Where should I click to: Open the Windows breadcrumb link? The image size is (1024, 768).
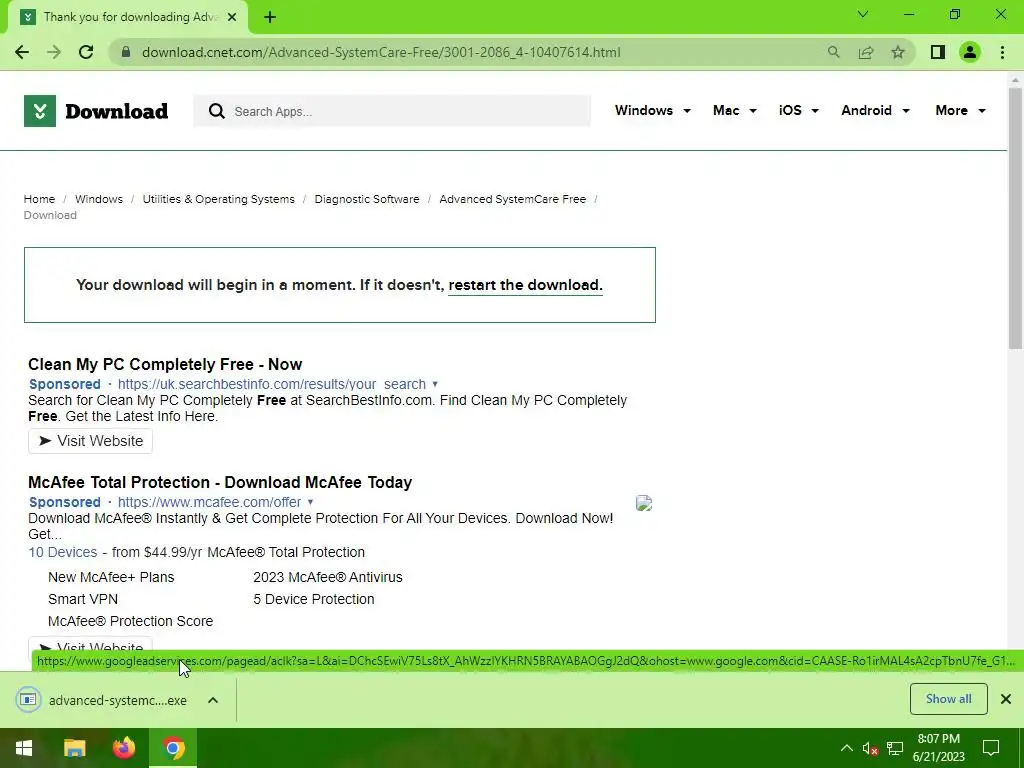(99, 199)
